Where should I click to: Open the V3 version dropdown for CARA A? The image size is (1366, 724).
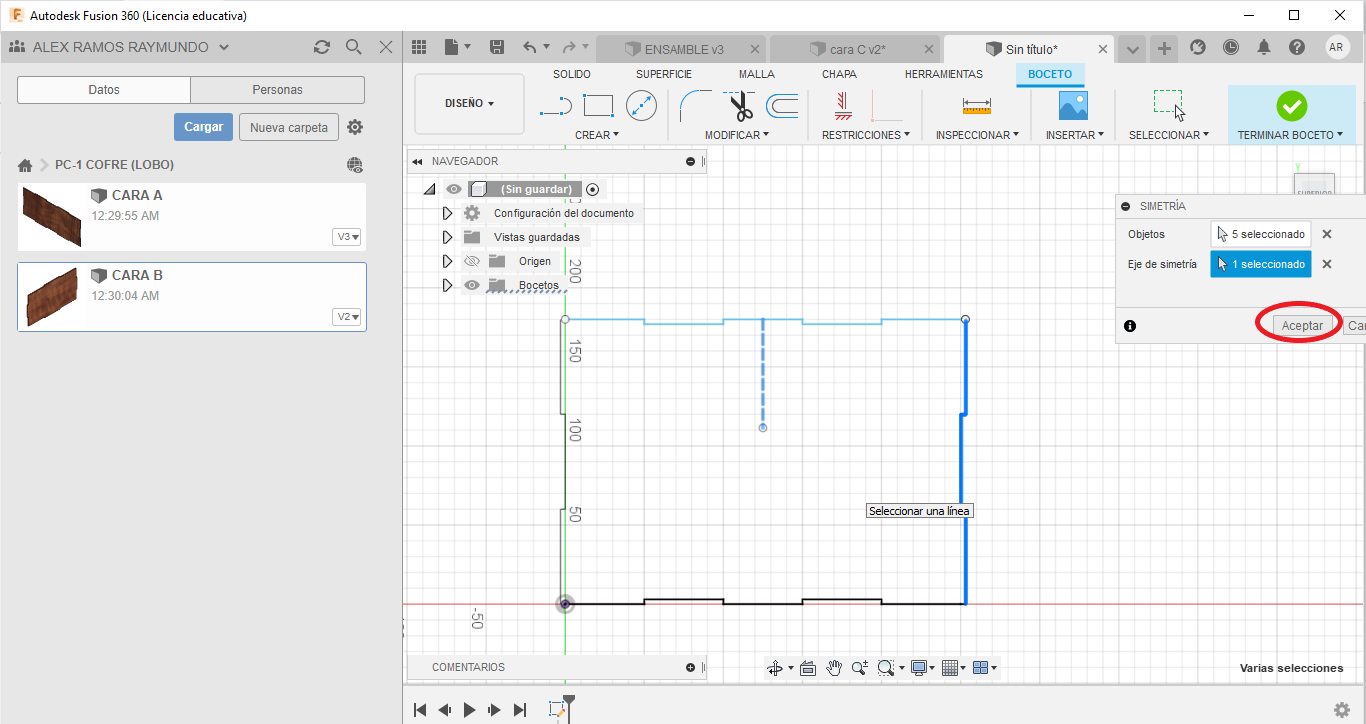(348, 237)
